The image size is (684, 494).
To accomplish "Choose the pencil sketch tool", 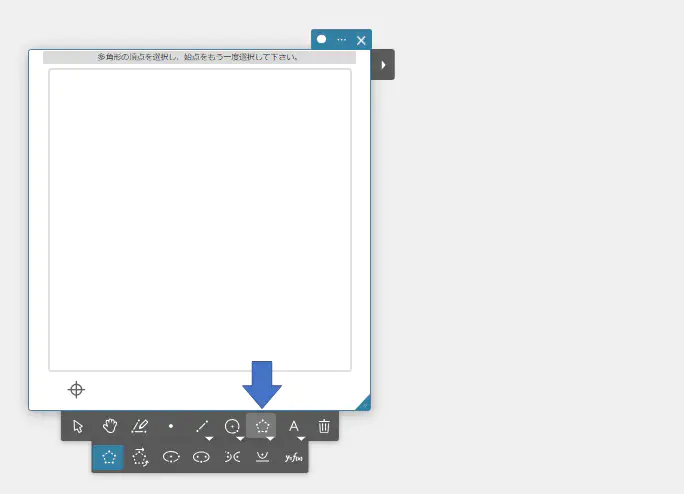I will tap(140, 426).
